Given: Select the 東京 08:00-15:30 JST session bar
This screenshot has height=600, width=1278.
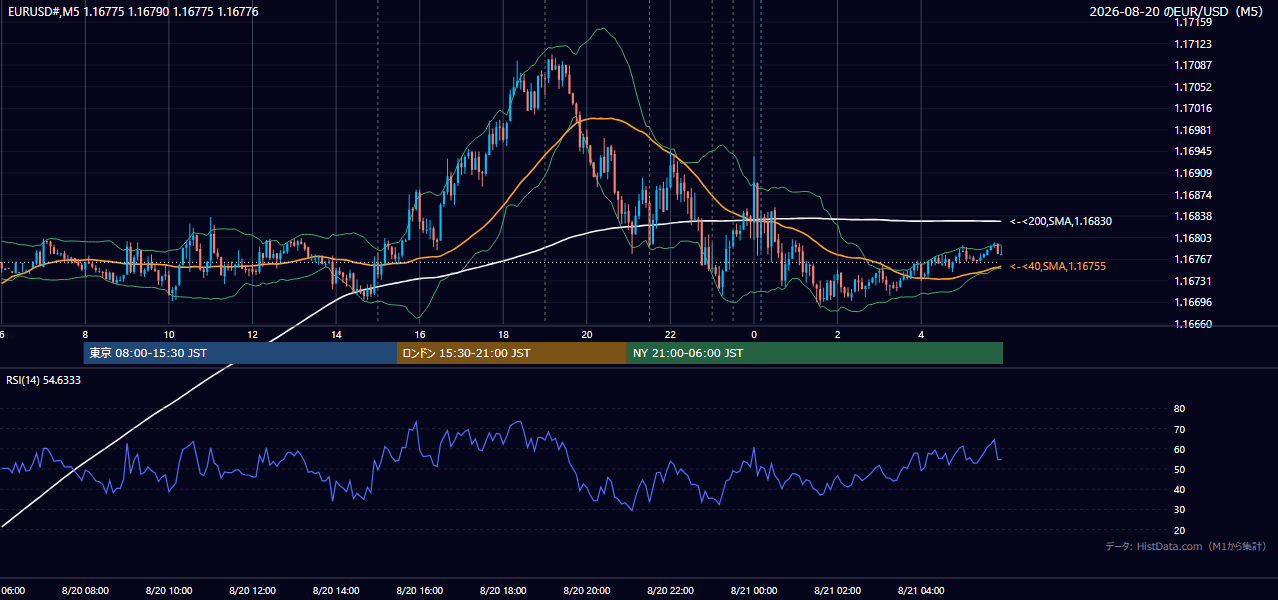Looking at the screenshot, I should [240, 353].
